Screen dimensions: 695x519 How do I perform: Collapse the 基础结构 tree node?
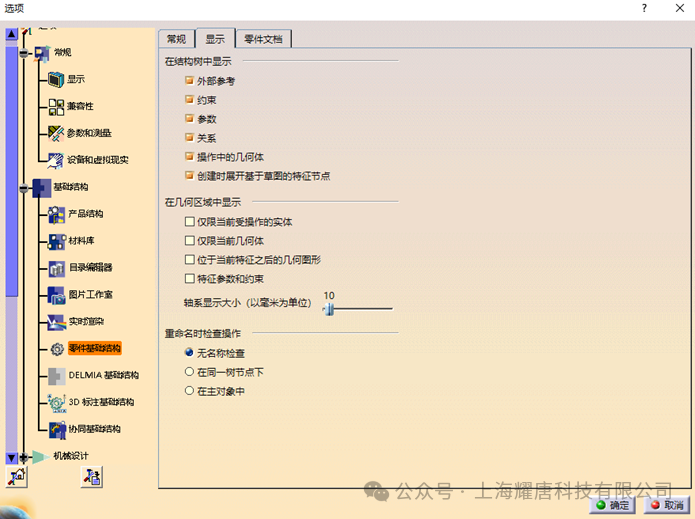24,187
